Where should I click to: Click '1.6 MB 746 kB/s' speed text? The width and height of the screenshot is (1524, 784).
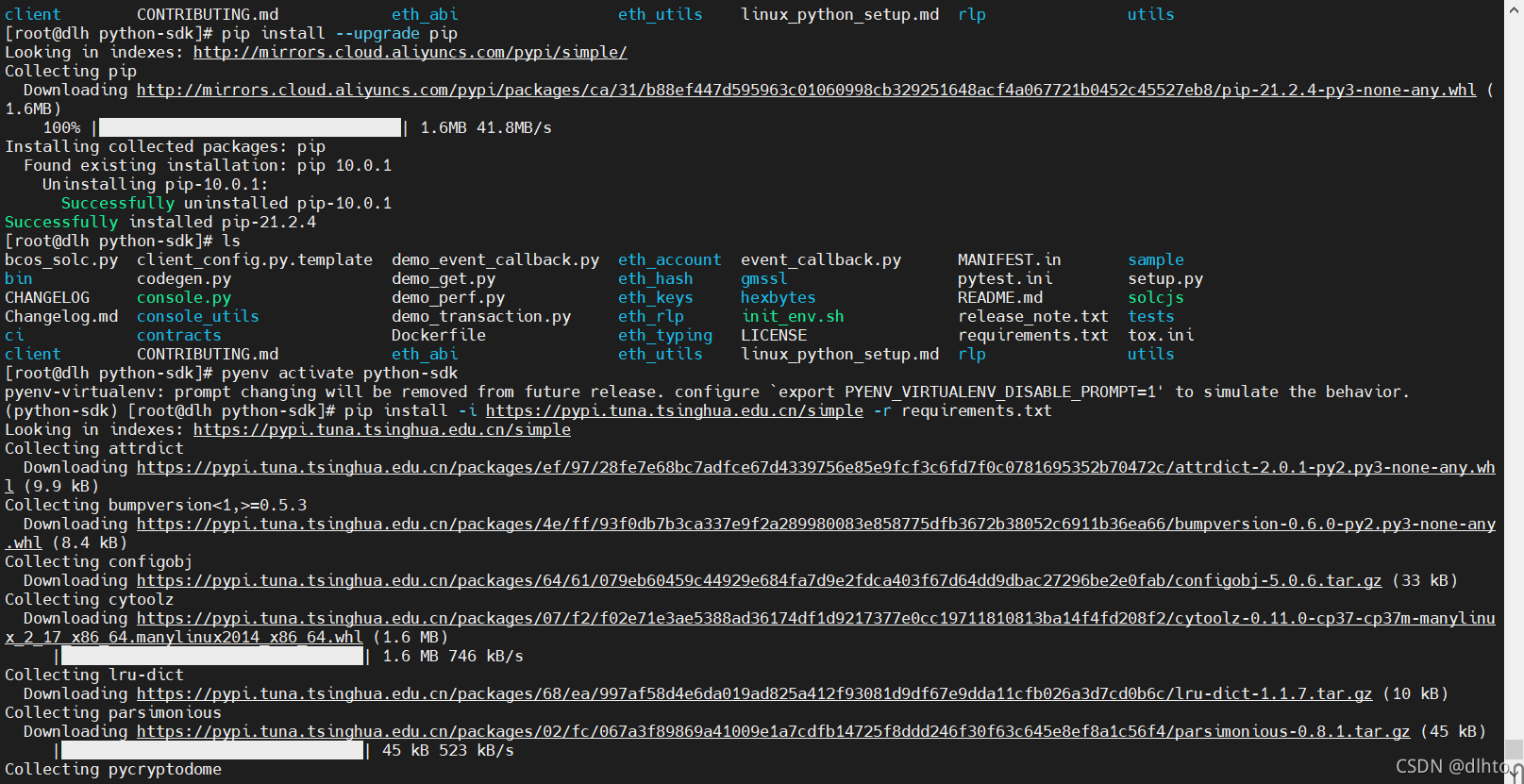point(453,656)
